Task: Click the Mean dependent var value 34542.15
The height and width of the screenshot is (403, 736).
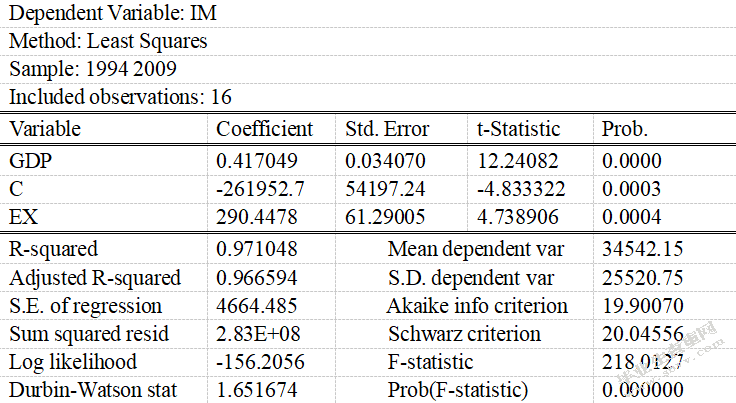Action: (x=643, y=249)
